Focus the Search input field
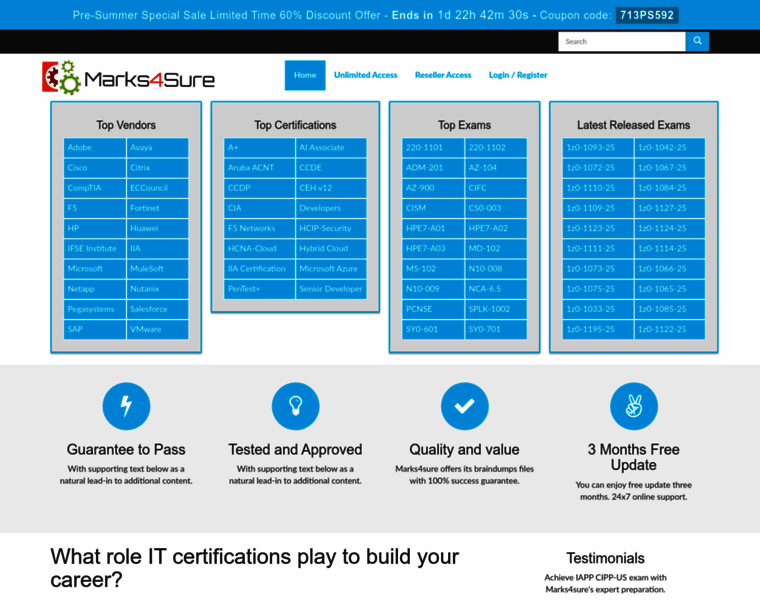Screen dimensions: 760x600 tap(622, 42)
